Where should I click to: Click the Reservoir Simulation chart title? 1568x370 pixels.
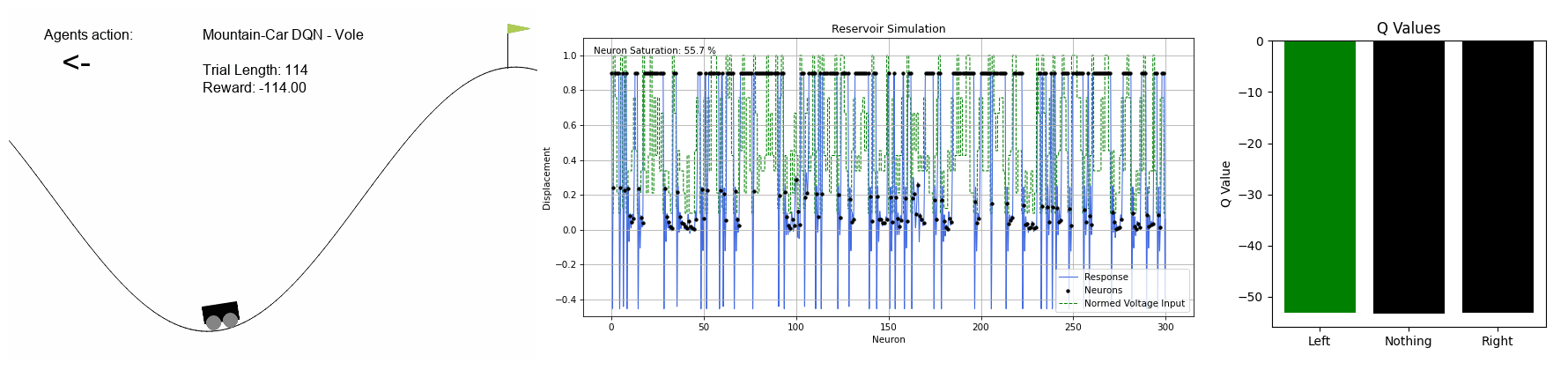[x=889, y=29]
